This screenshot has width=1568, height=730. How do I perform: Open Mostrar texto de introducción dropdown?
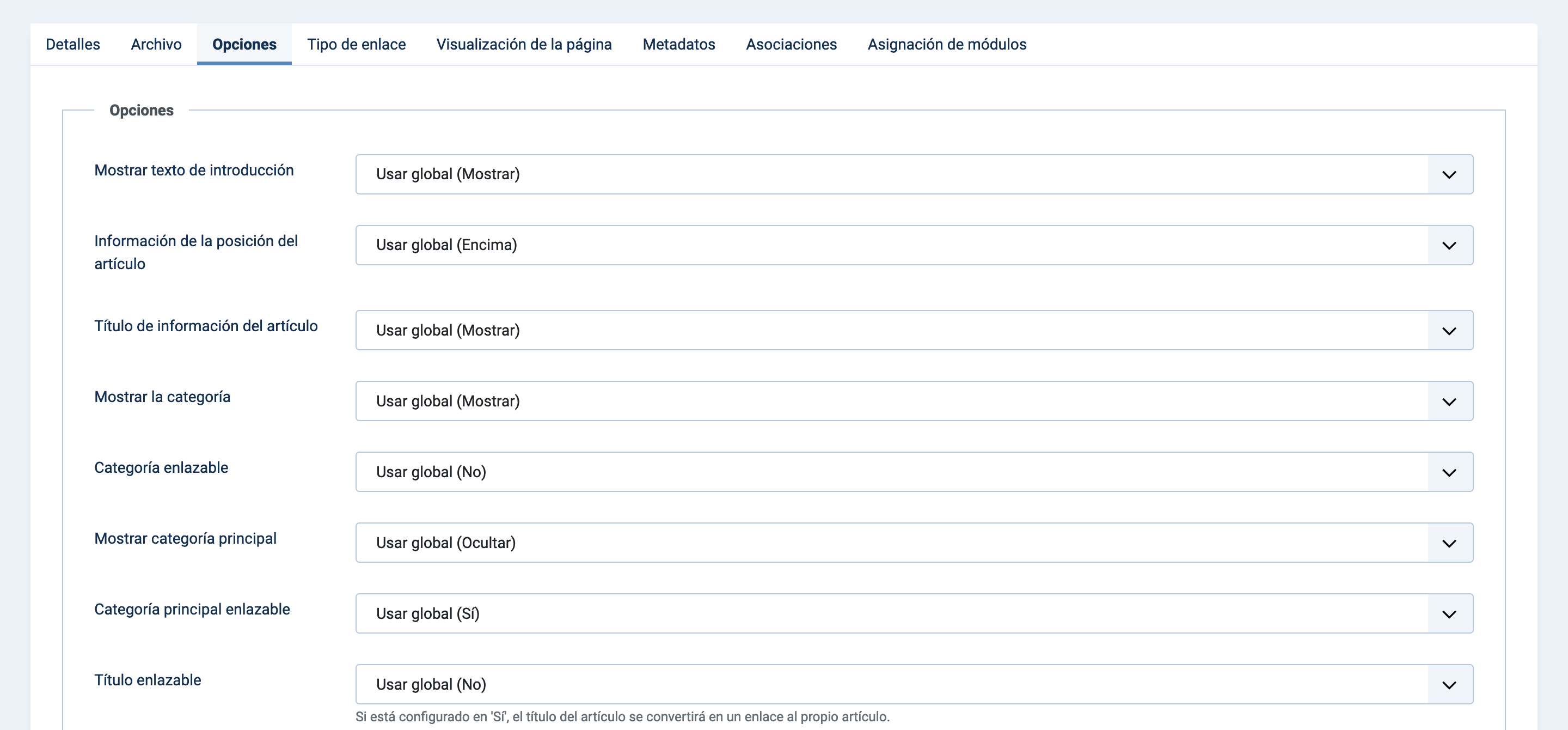click(914, 174)
